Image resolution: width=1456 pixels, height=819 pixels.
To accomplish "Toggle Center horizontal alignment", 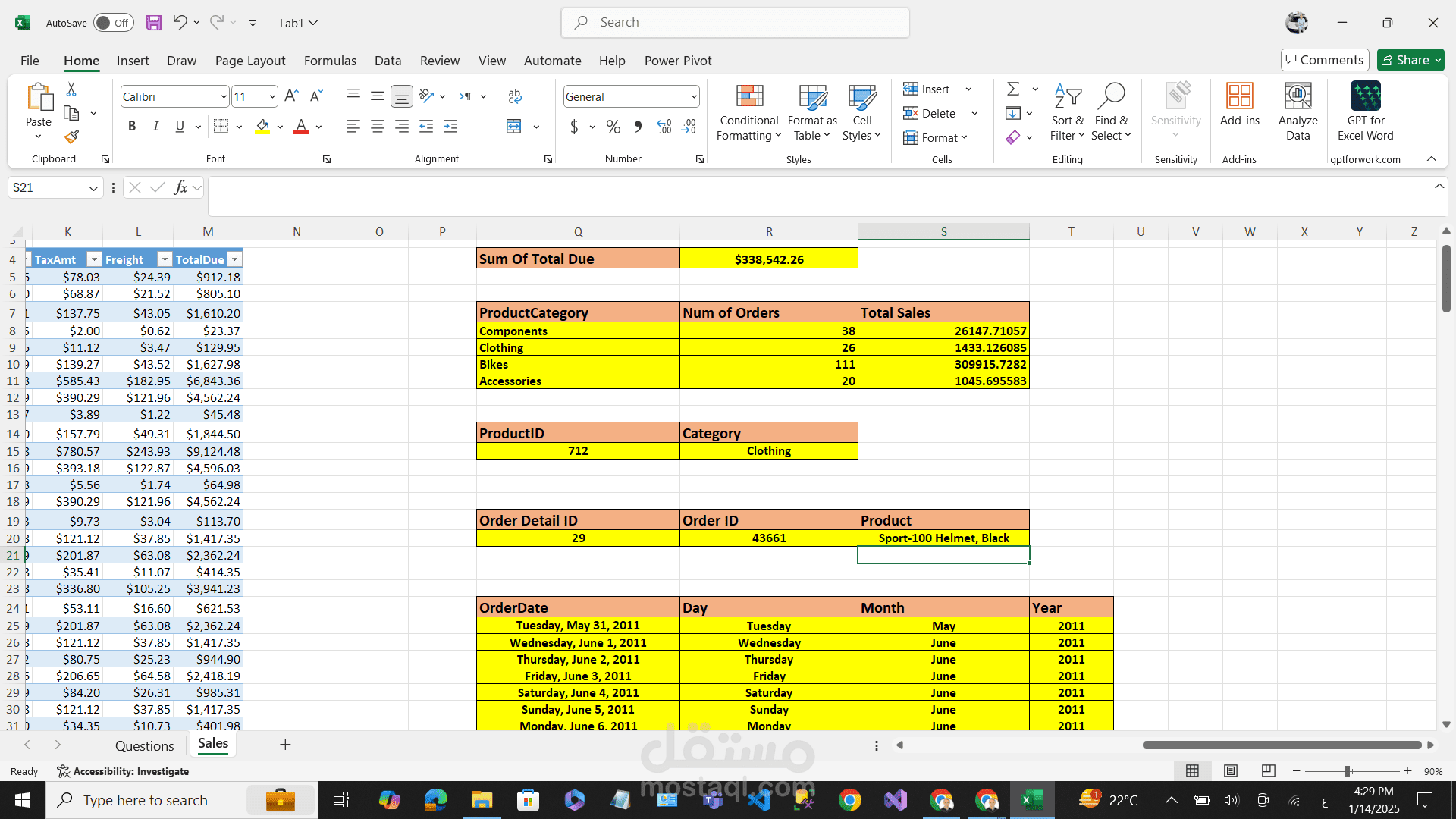I will tap(378, 127).
